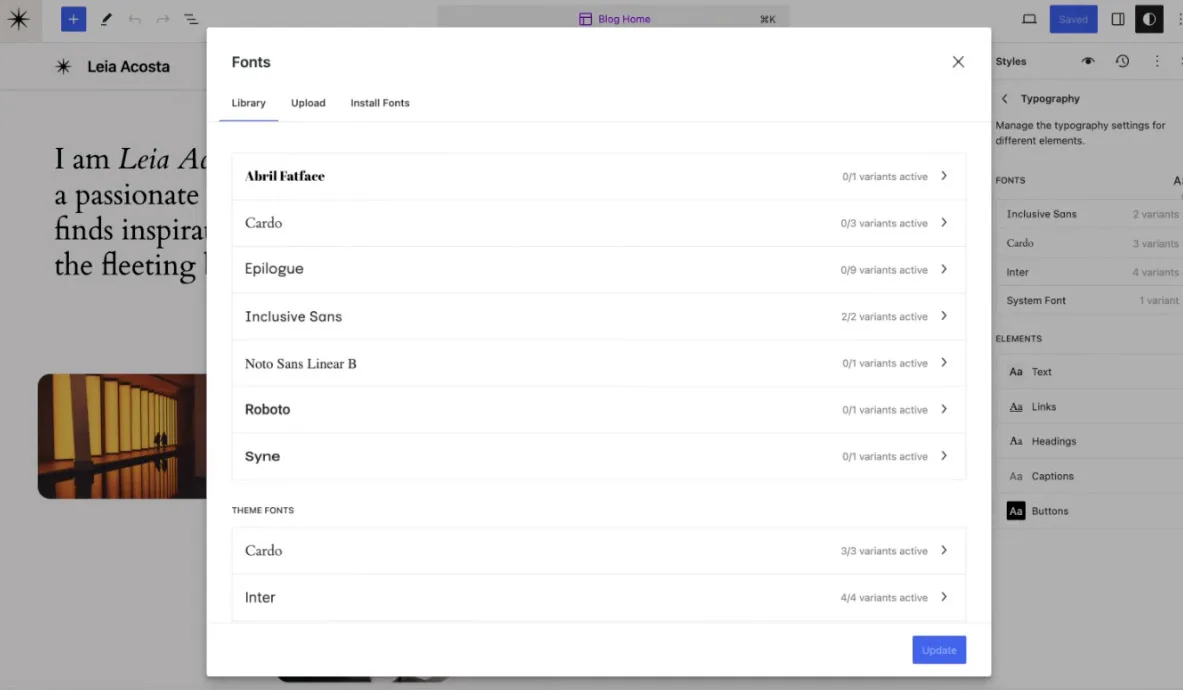Open Roboto font variants chevron
The width and height of the screenshot is (1183, 690).
coord(944,409)
